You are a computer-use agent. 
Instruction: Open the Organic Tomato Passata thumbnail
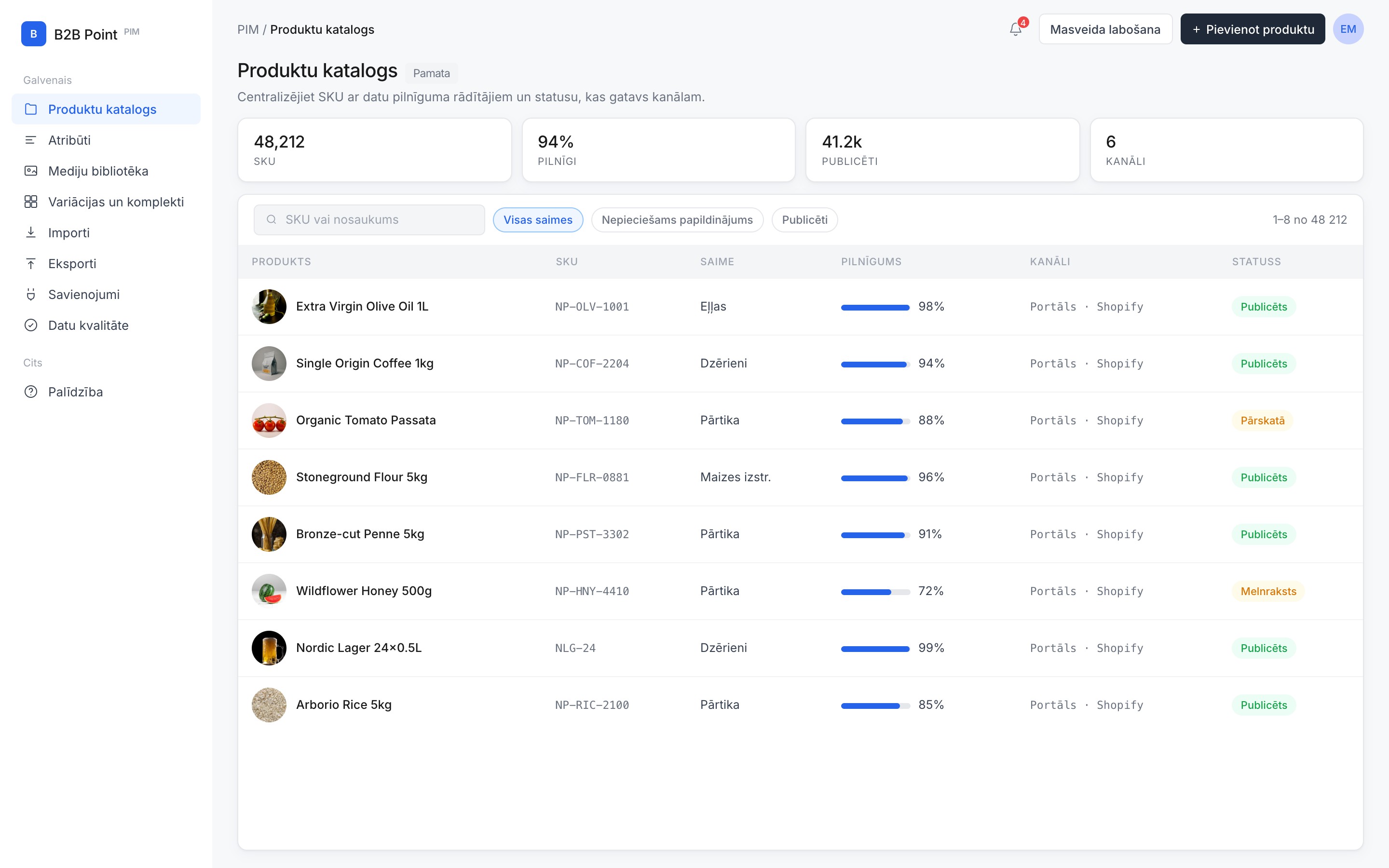269,420
